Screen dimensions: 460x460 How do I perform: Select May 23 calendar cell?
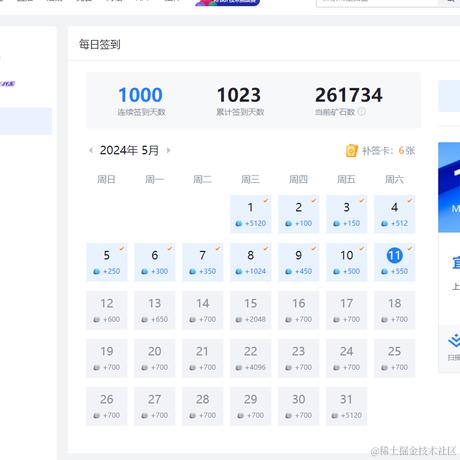click(x=299, y=358)
